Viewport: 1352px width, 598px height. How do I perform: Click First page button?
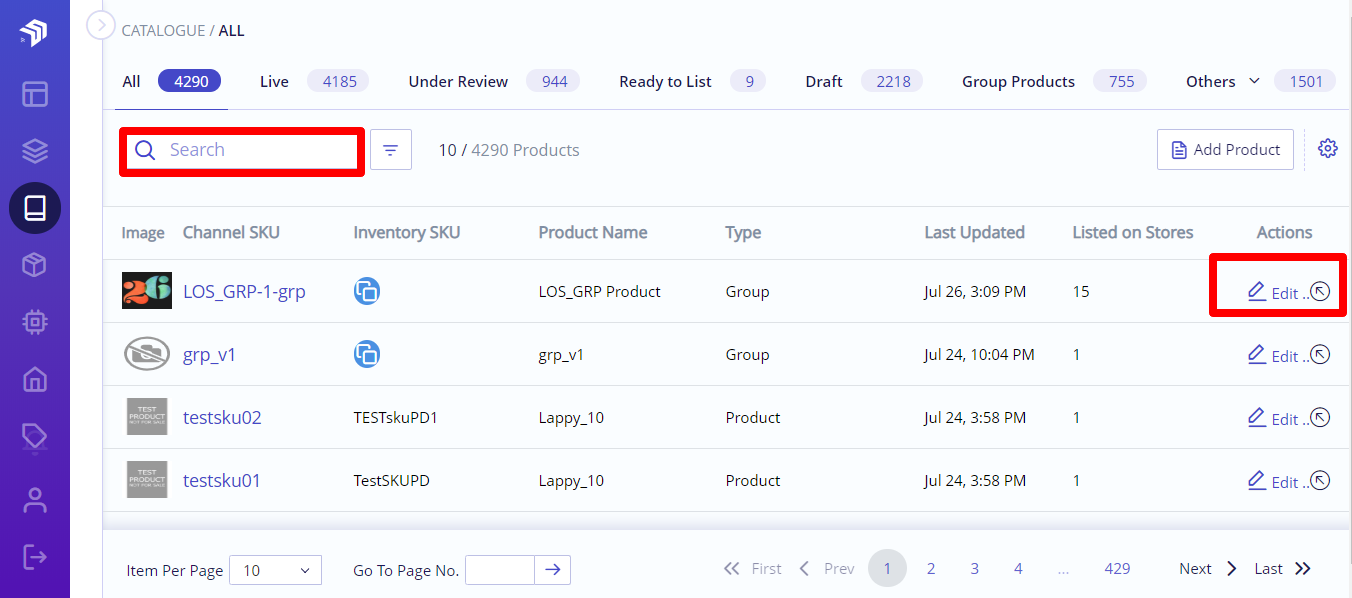tap(752, 568)
